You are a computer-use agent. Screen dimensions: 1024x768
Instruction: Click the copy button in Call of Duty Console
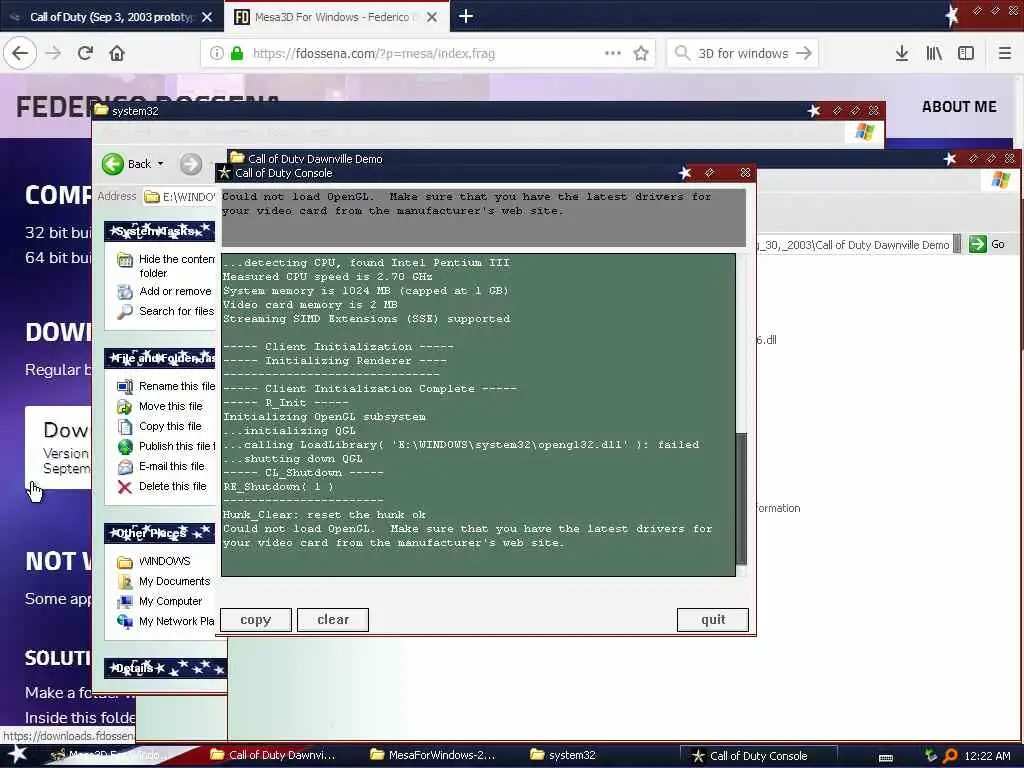tap(255, 620)
